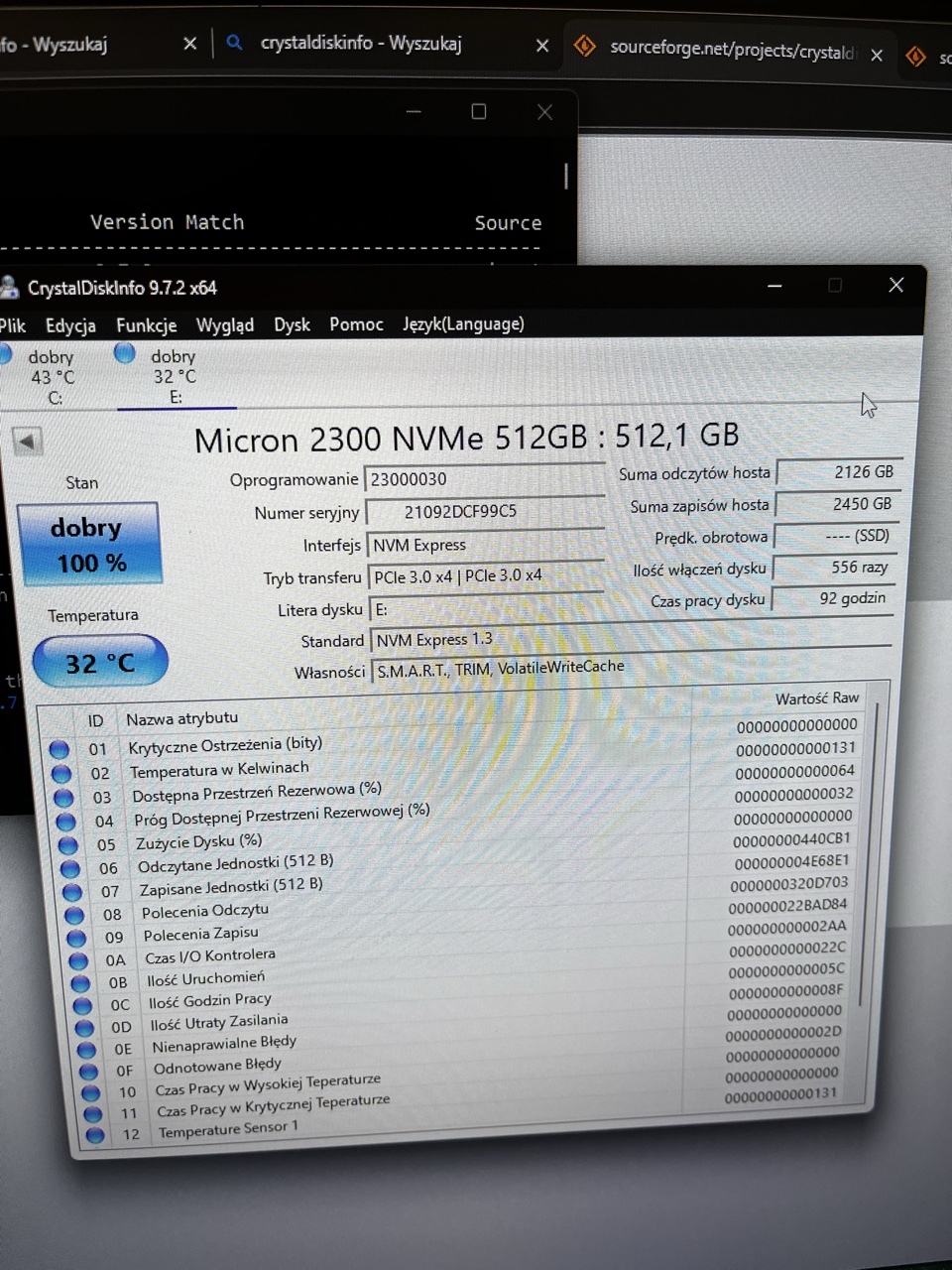
Task: Click the search icon on crystaldiskinfo browser tab
Action: 235,43
